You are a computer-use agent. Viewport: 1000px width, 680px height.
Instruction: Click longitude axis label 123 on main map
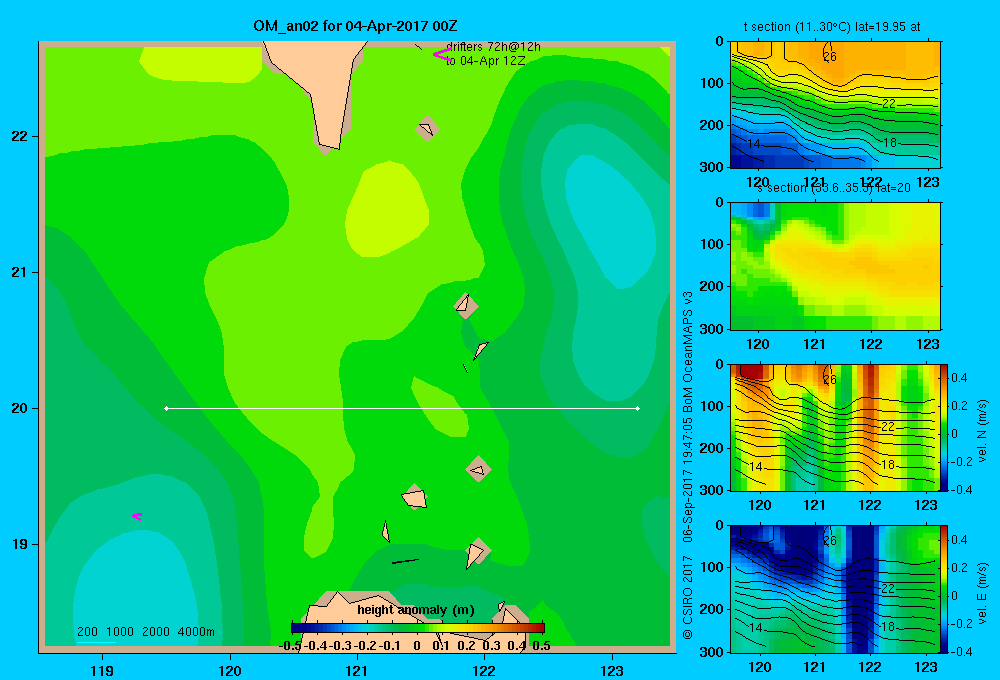coord(612,670)
